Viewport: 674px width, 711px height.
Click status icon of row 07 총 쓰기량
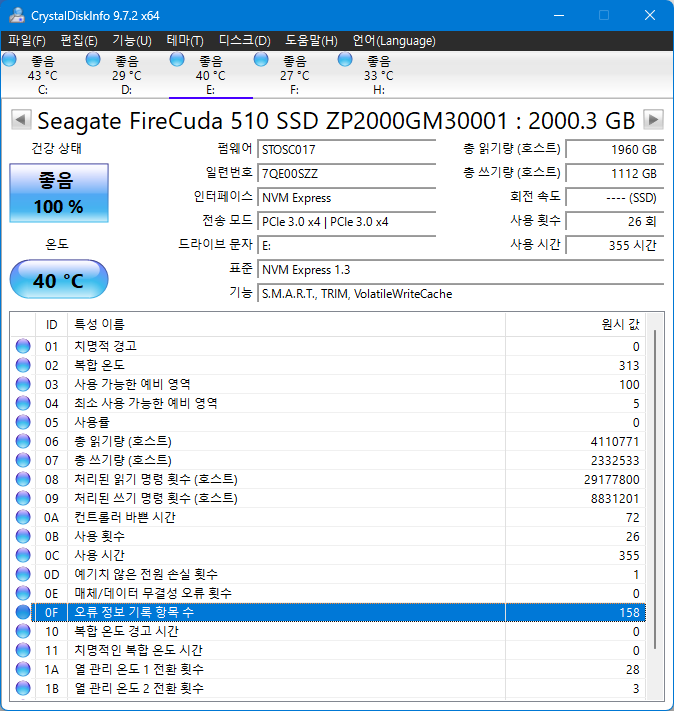click(x=23, y=460)
